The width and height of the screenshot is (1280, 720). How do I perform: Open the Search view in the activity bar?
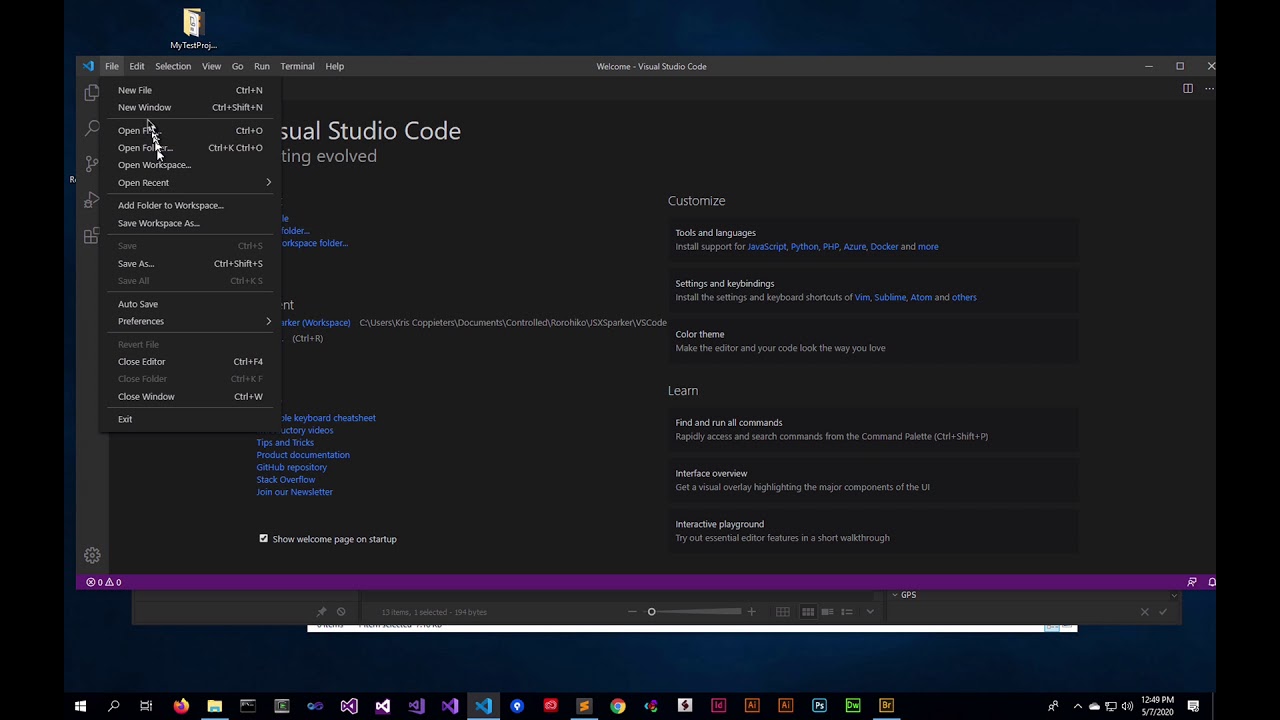(92, 128)
